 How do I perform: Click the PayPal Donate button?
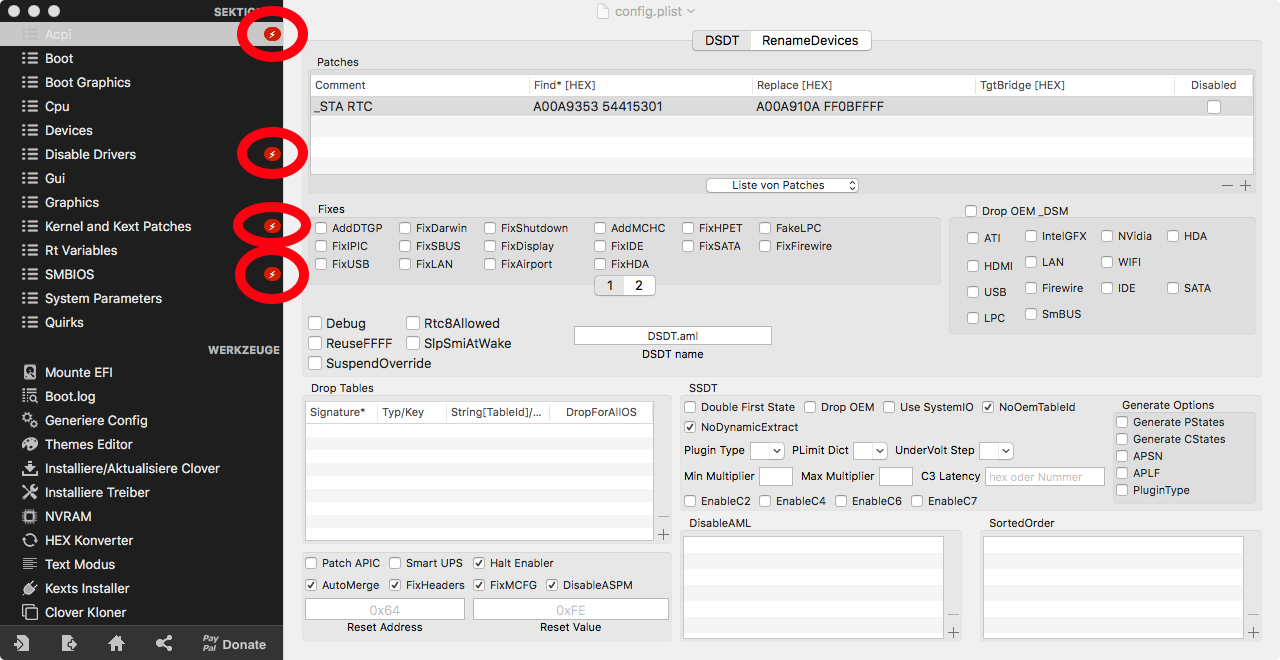pyautogui.click(x=233, y=644)
